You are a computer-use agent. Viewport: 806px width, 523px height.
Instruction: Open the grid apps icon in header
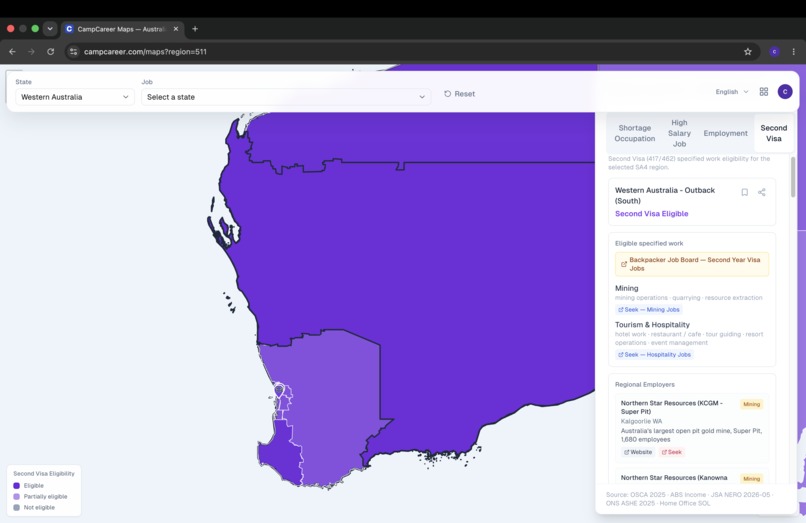coord(764,92)
